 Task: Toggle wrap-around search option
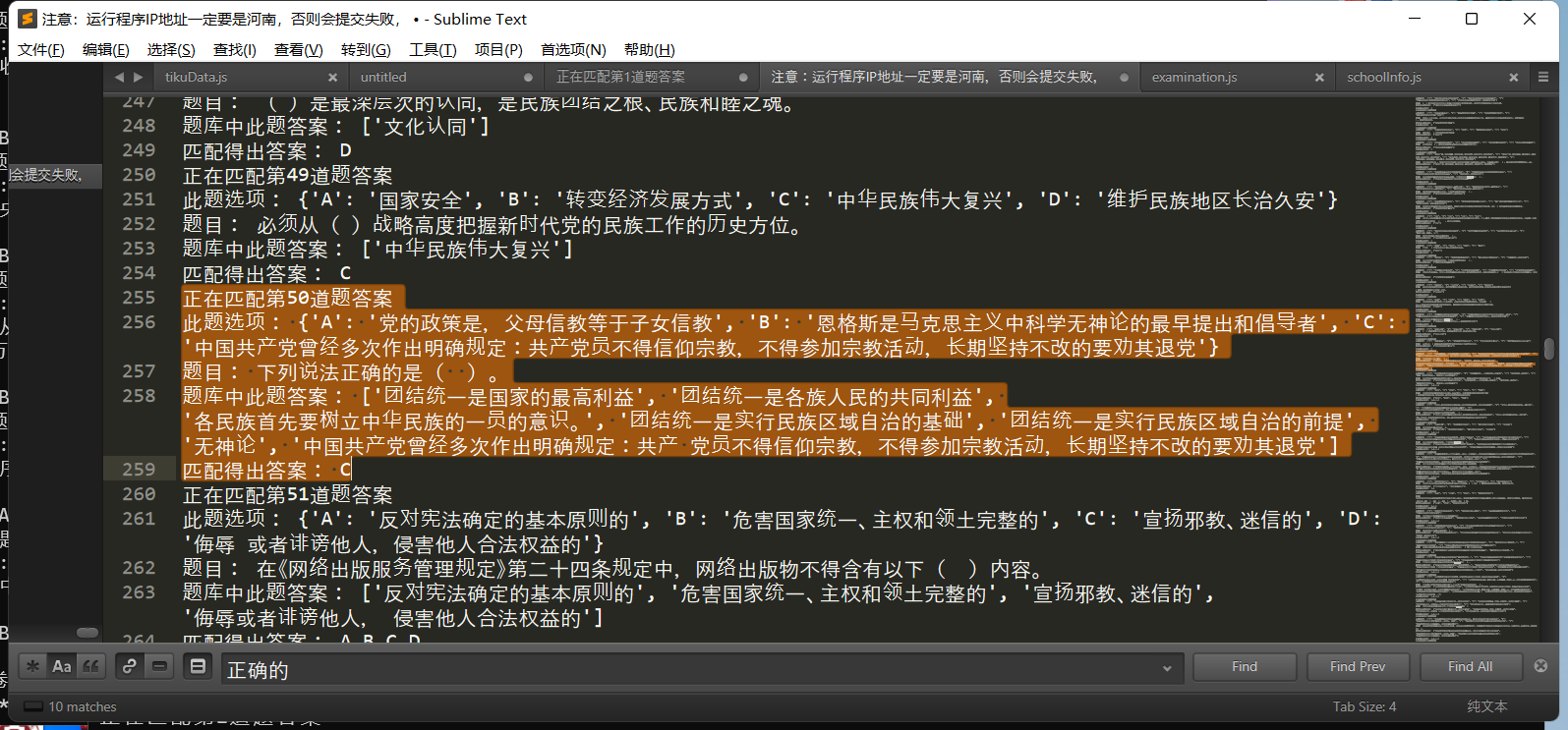129,666
